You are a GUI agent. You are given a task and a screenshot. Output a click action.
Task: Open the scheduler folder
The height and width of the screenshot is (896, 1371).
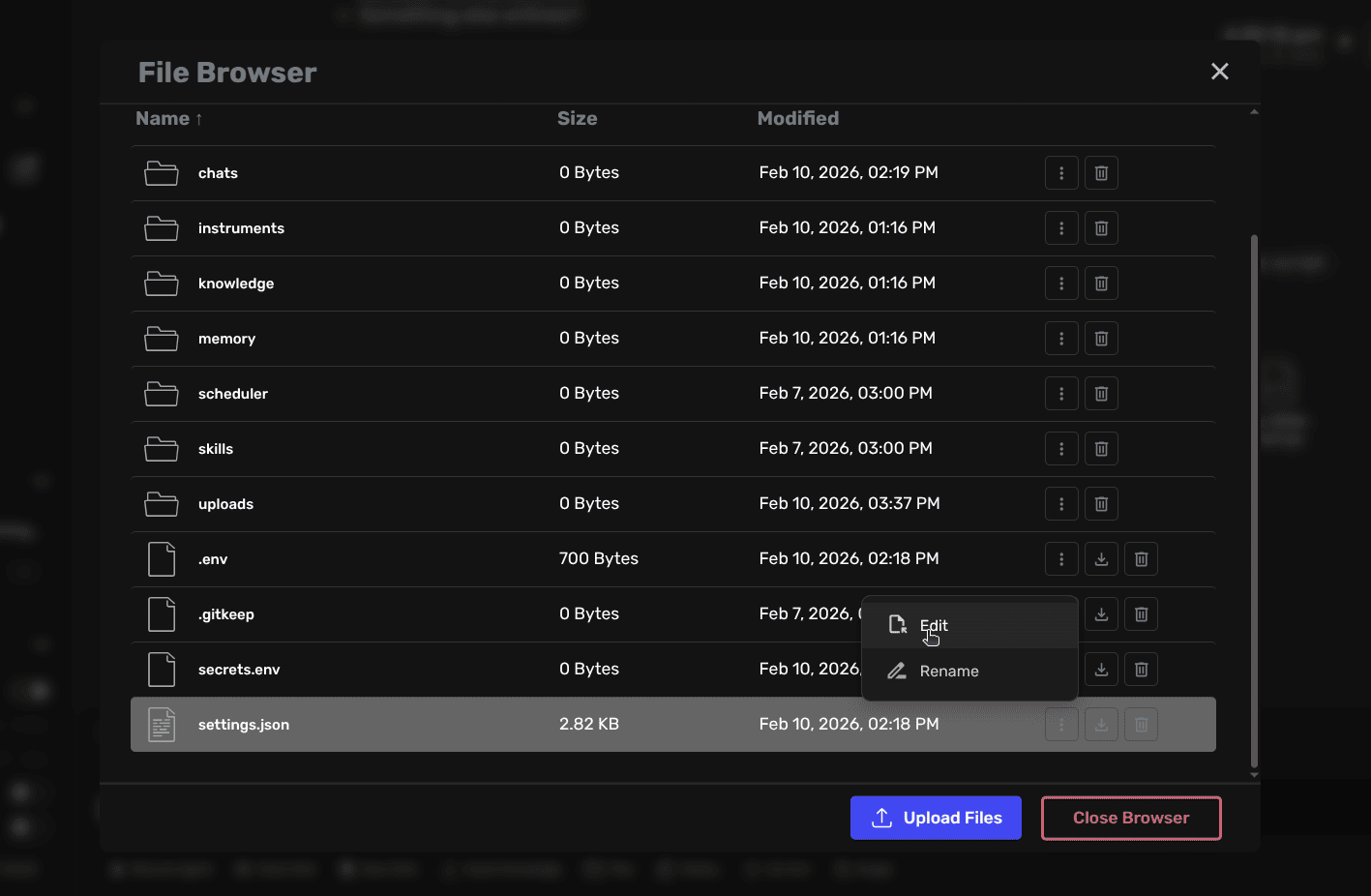233,394
